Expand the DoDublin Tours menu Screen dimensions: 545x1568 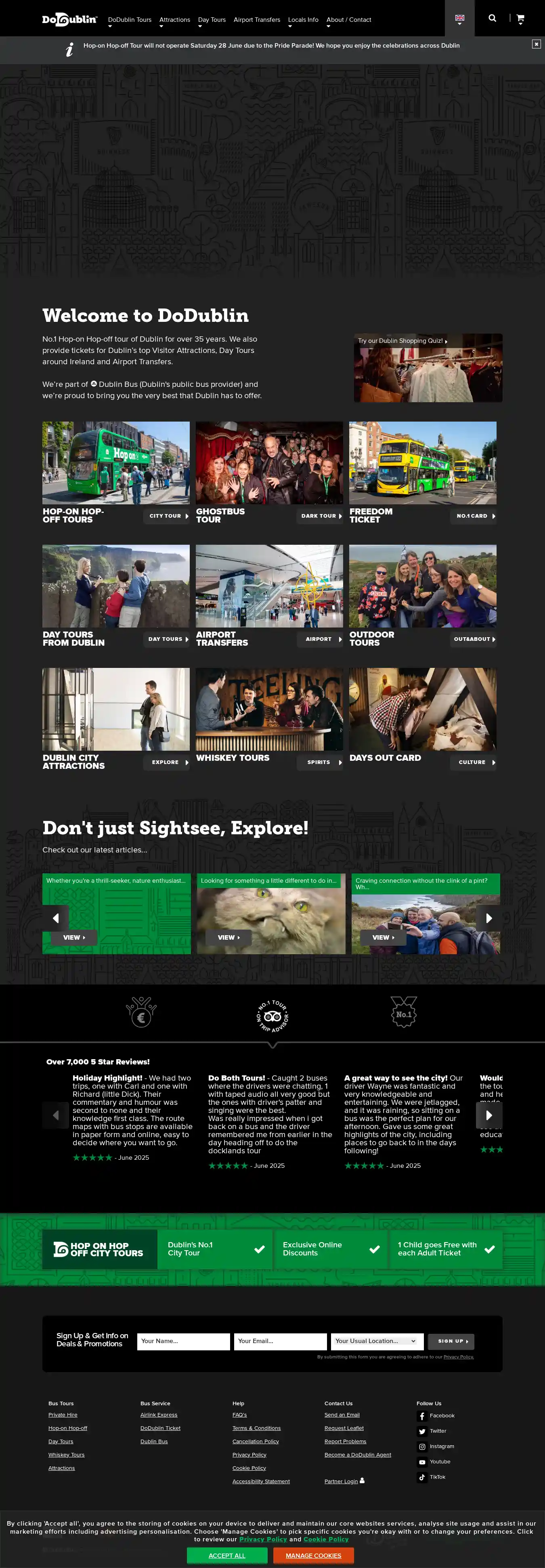tap(129, 20)
